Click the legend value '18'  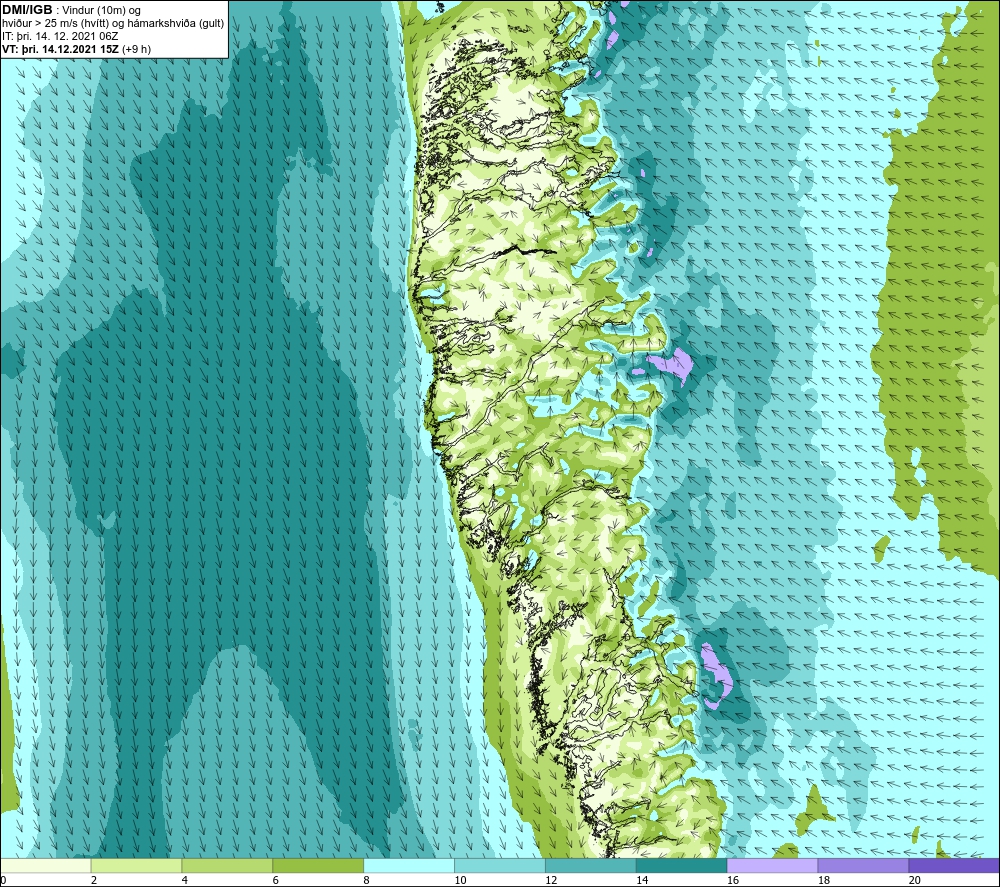(x=823, y=880)
